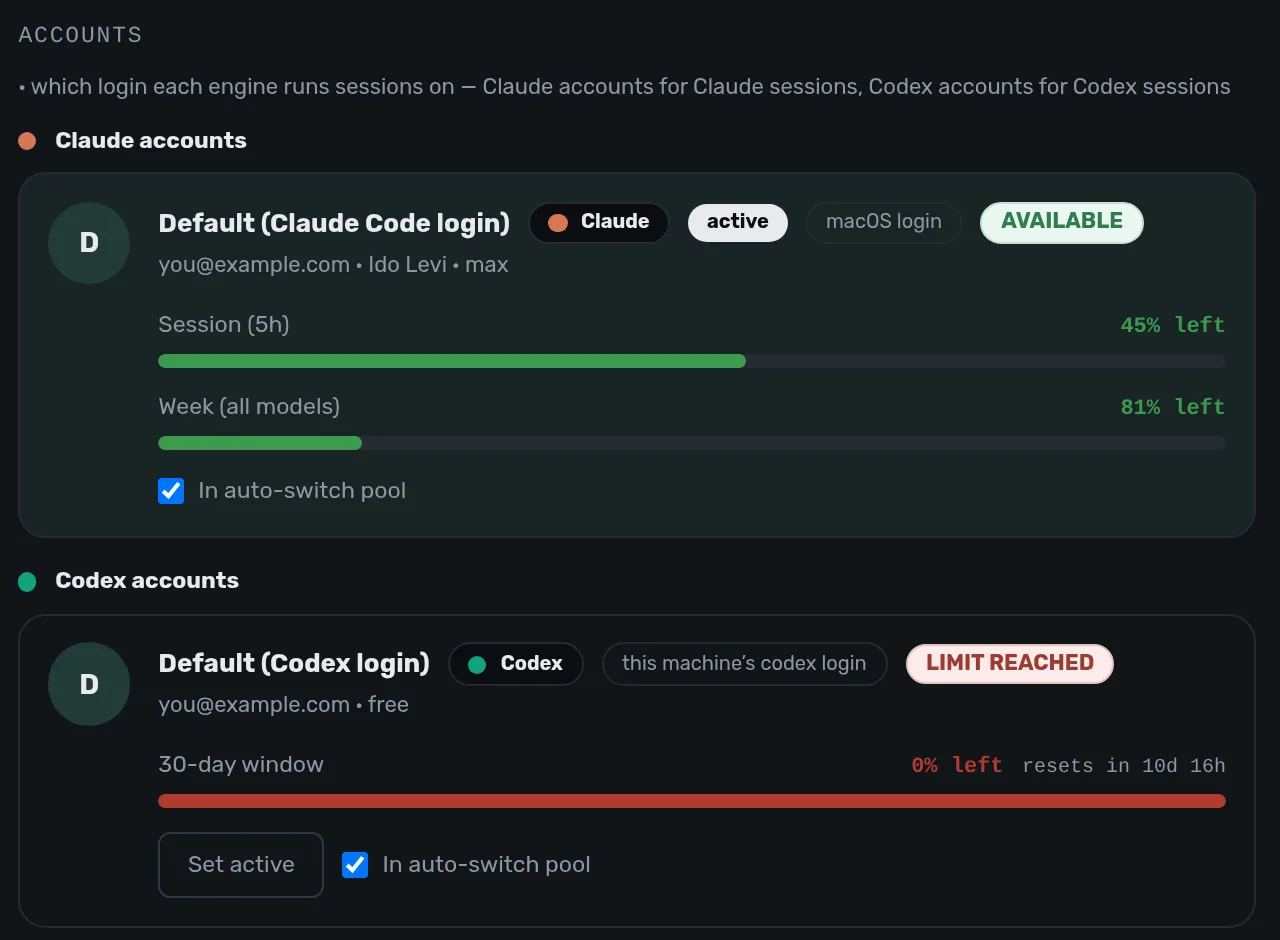Click the engine login description sentence
1280x940 pixels.
point(625,87)
